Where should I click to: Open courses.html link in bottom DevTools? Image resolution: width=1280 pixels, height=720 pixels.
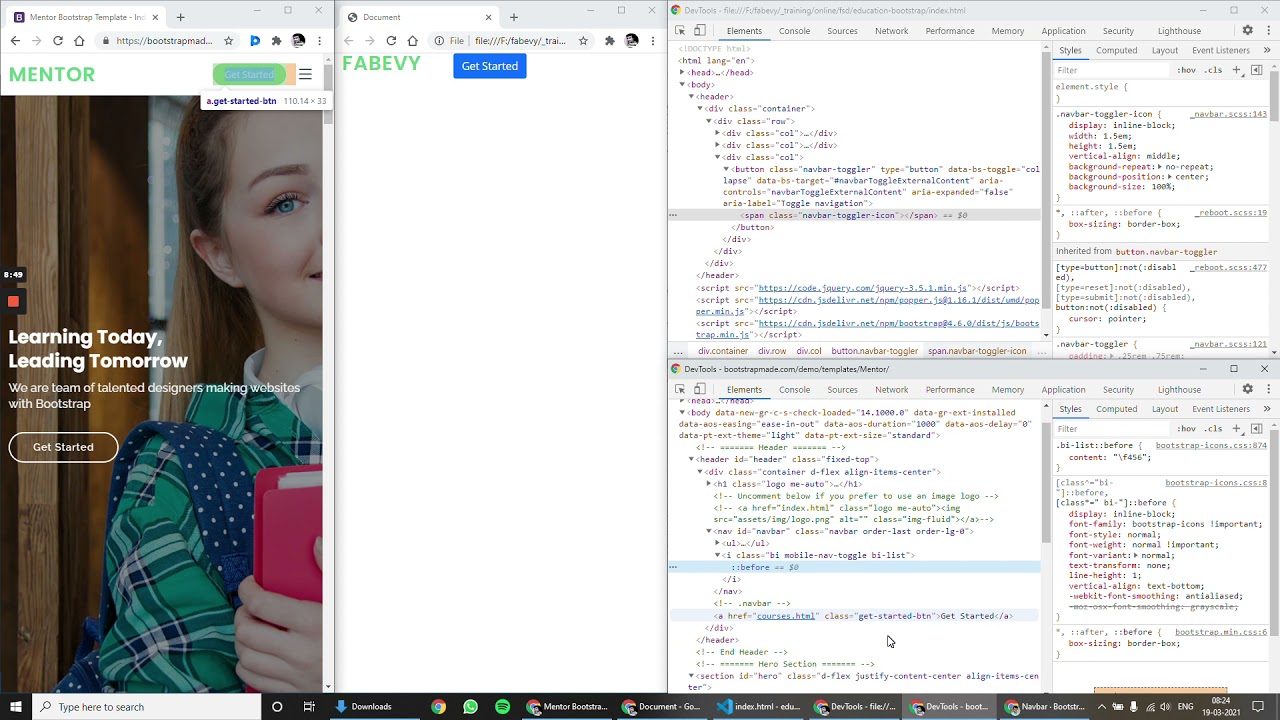(x=786, y=616)
